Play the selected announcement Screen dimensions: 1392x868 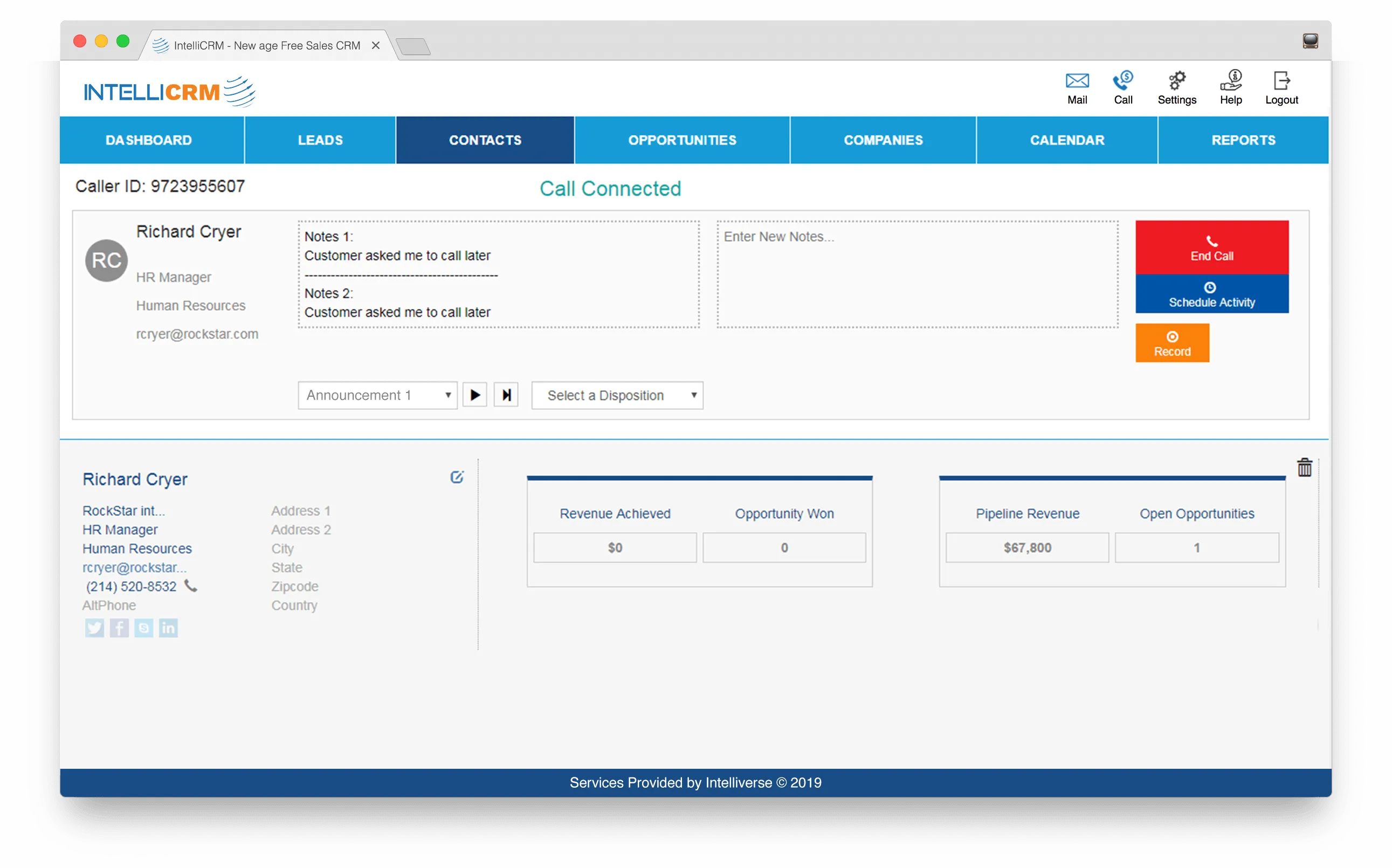[x=475, y=395]
